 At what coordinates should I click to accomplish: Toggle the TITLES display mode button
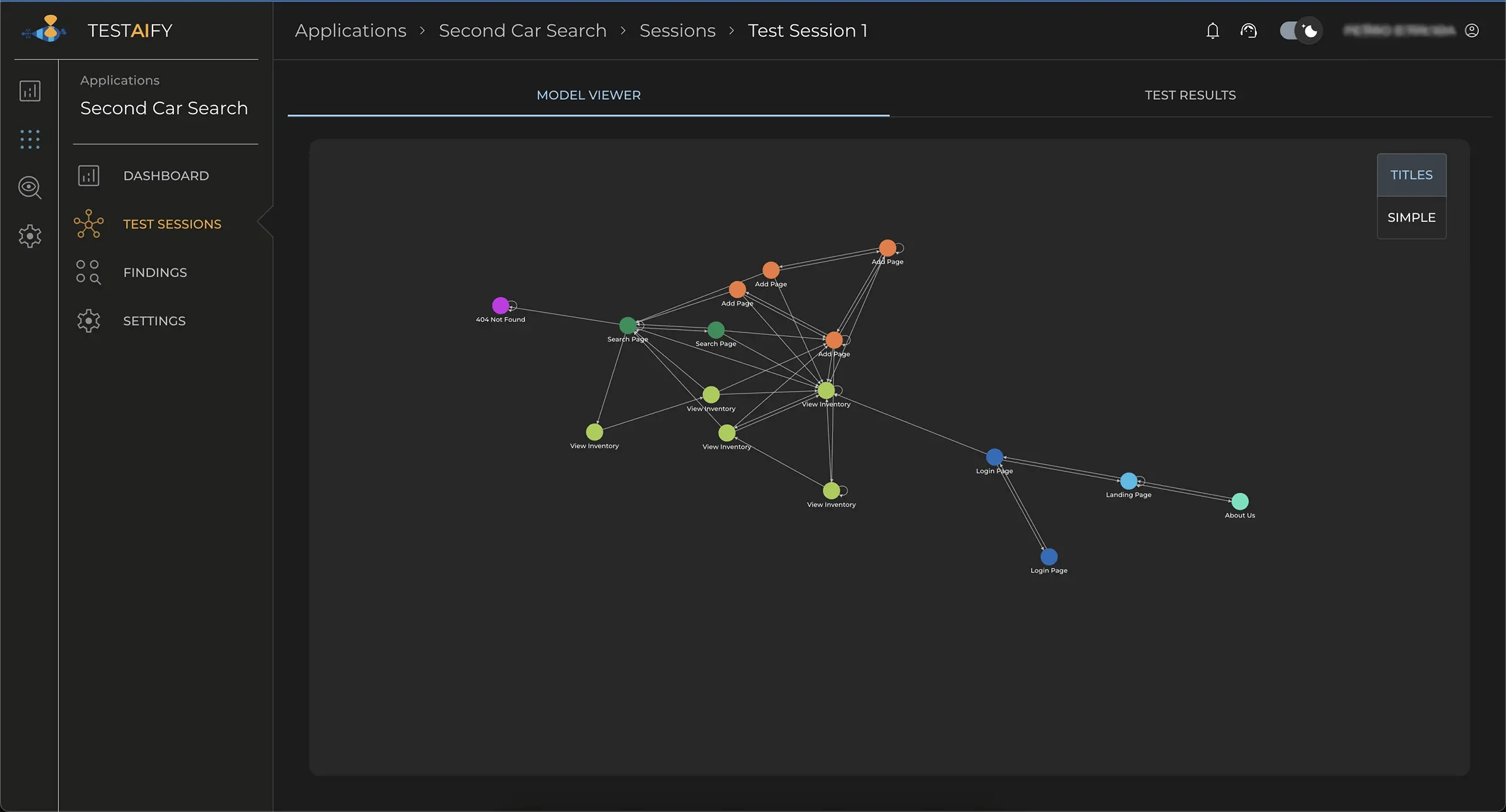pos(1410,174)
